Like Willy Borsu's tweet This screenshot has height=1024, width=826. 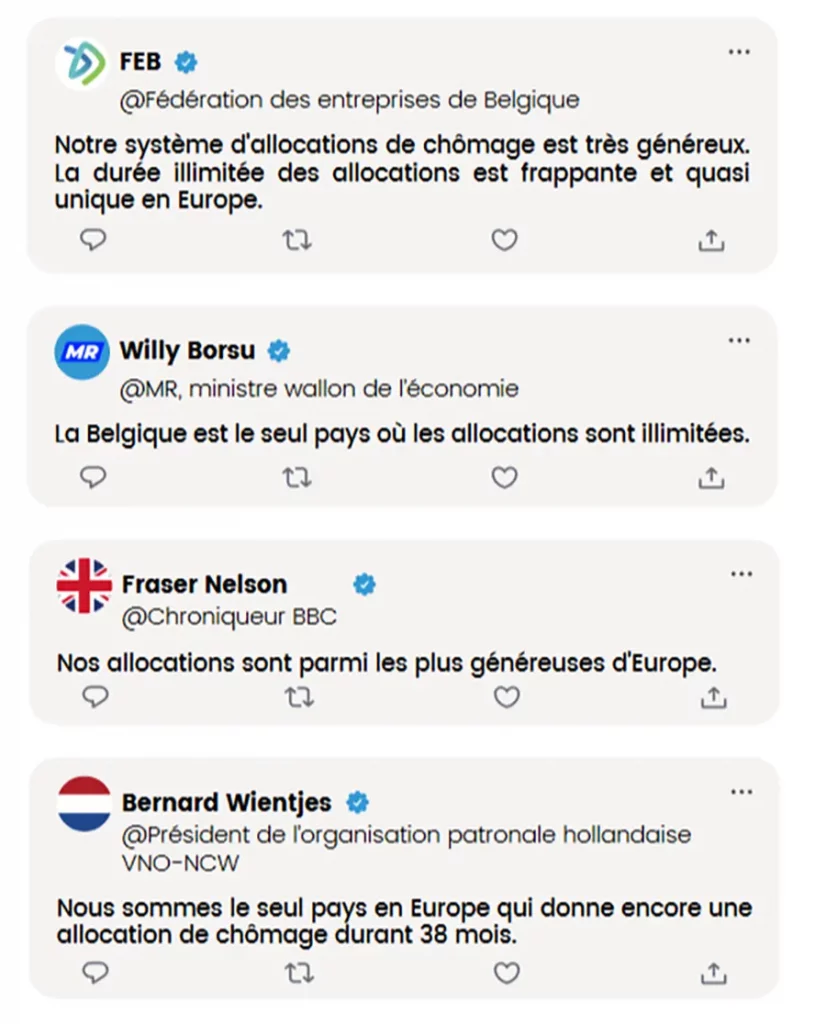pos(505,478)
